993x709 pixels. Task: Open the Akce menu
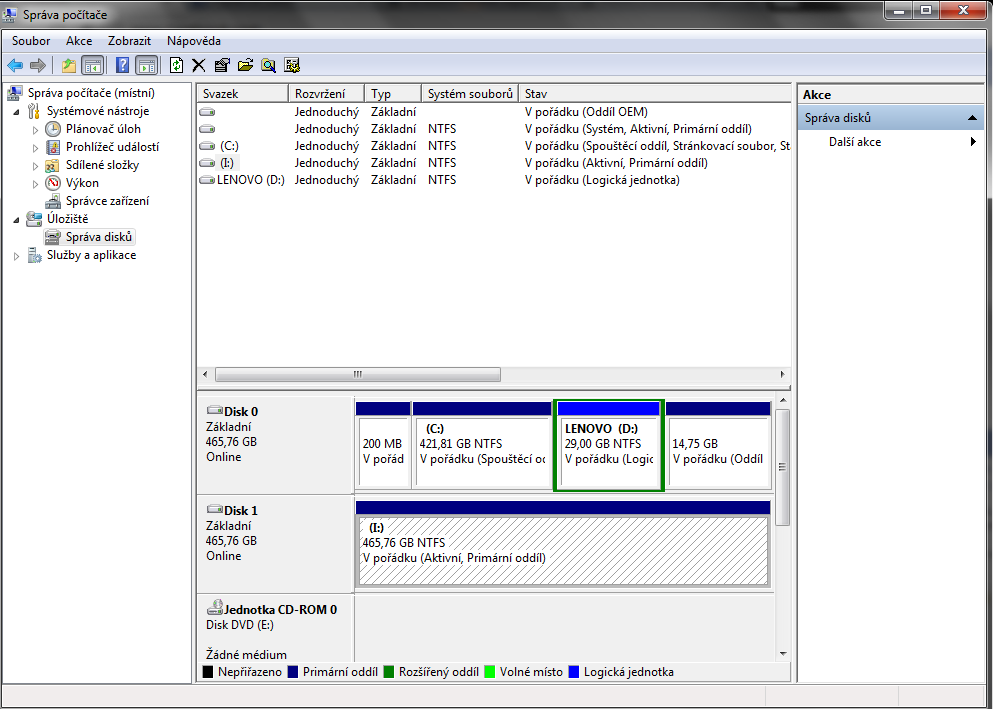pos(79,41)
